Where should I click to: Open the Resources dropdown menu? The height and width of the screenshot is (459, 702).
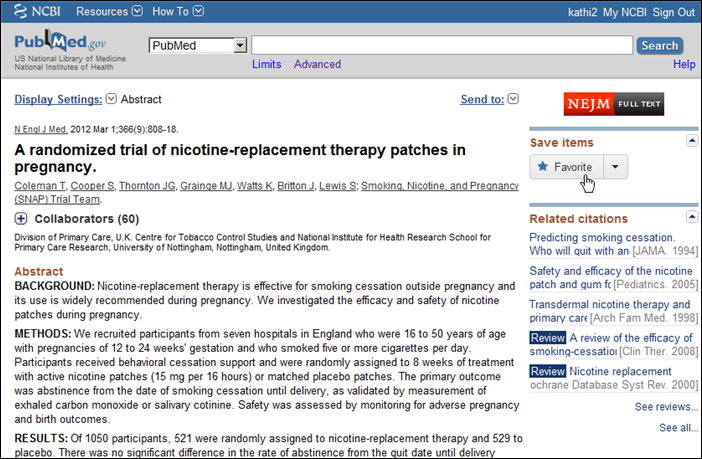[x=109, y=11]
